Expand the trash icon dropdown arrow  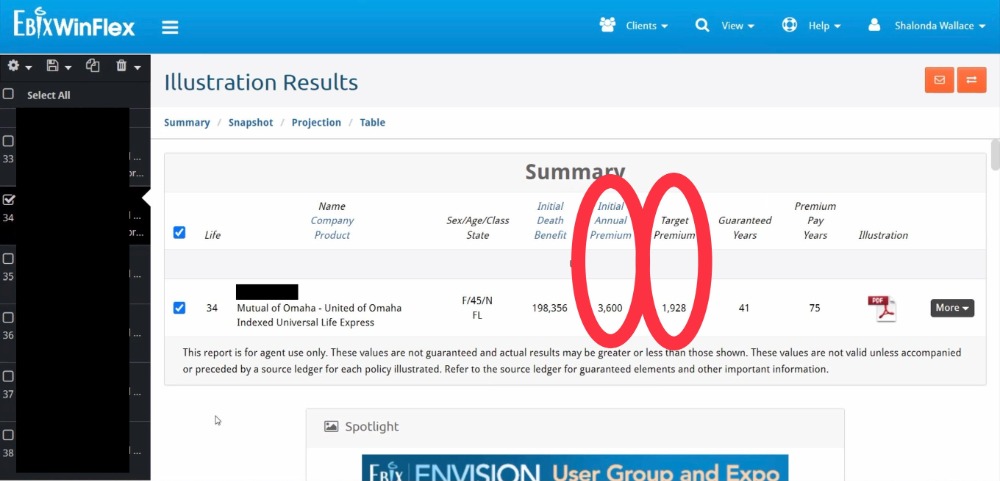138,68
